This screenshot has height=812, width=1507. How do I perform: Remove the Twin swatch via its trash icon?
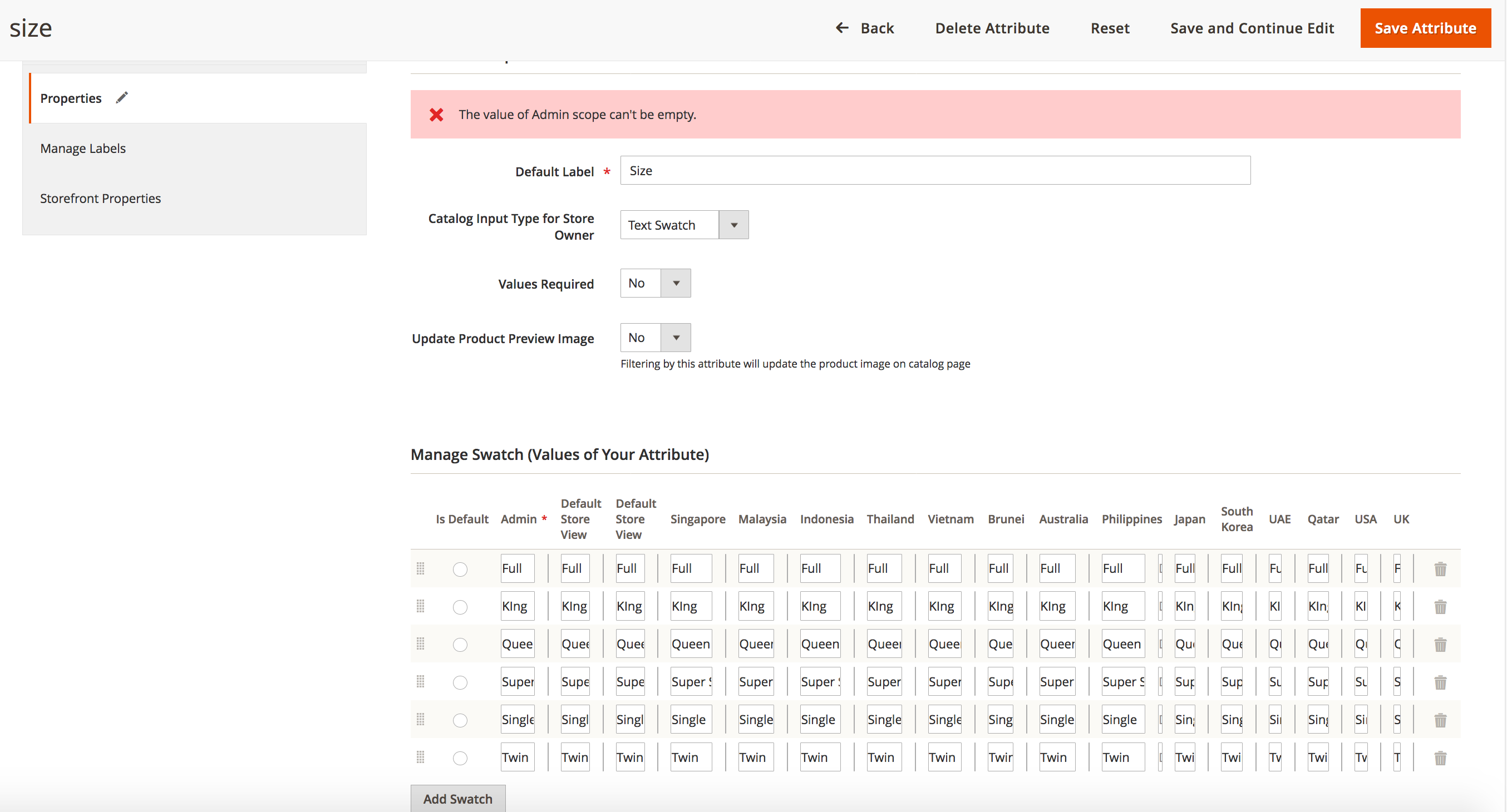(1440, 757)
